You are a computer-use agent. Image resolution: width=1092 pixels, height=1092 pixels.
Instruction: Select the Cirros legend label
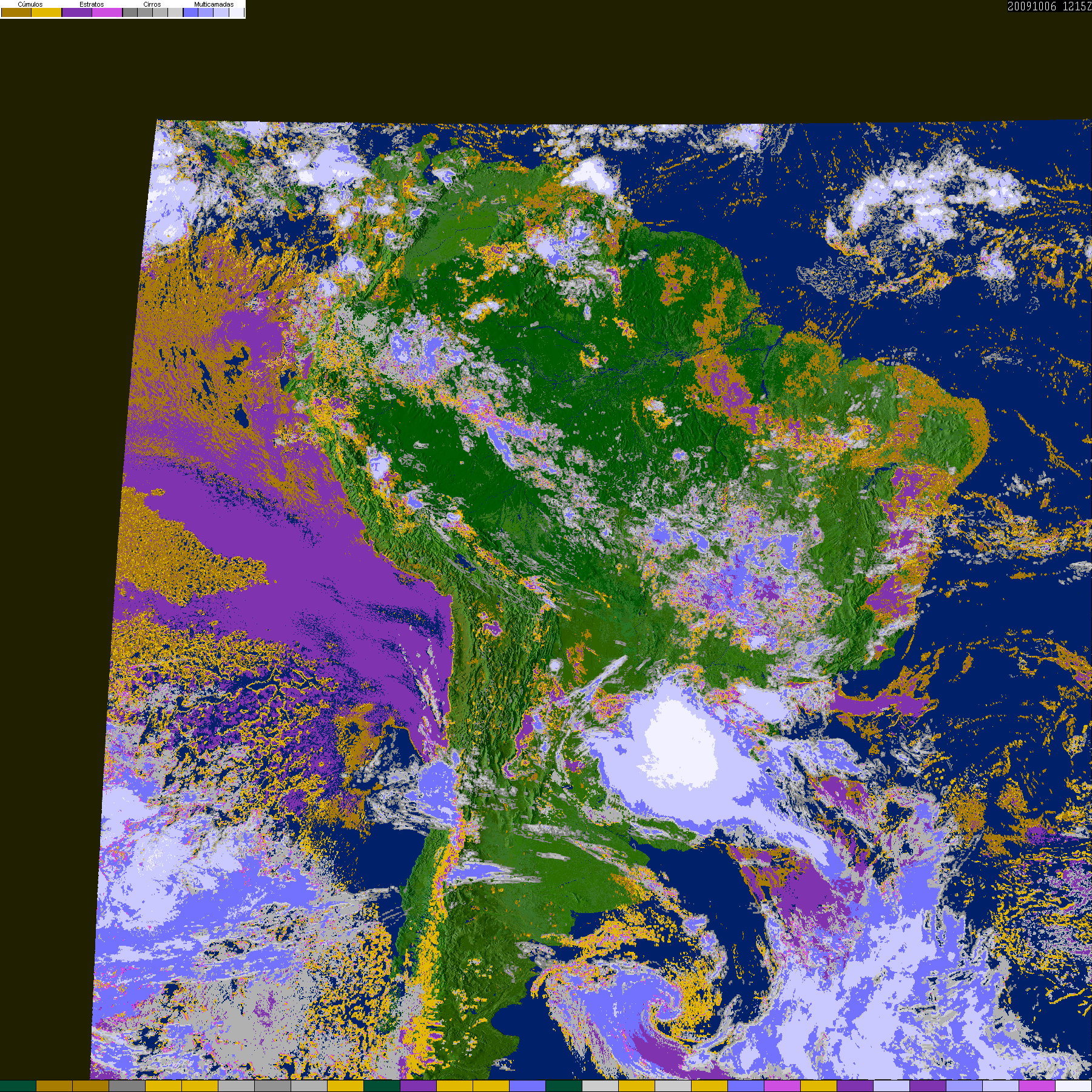152,4
